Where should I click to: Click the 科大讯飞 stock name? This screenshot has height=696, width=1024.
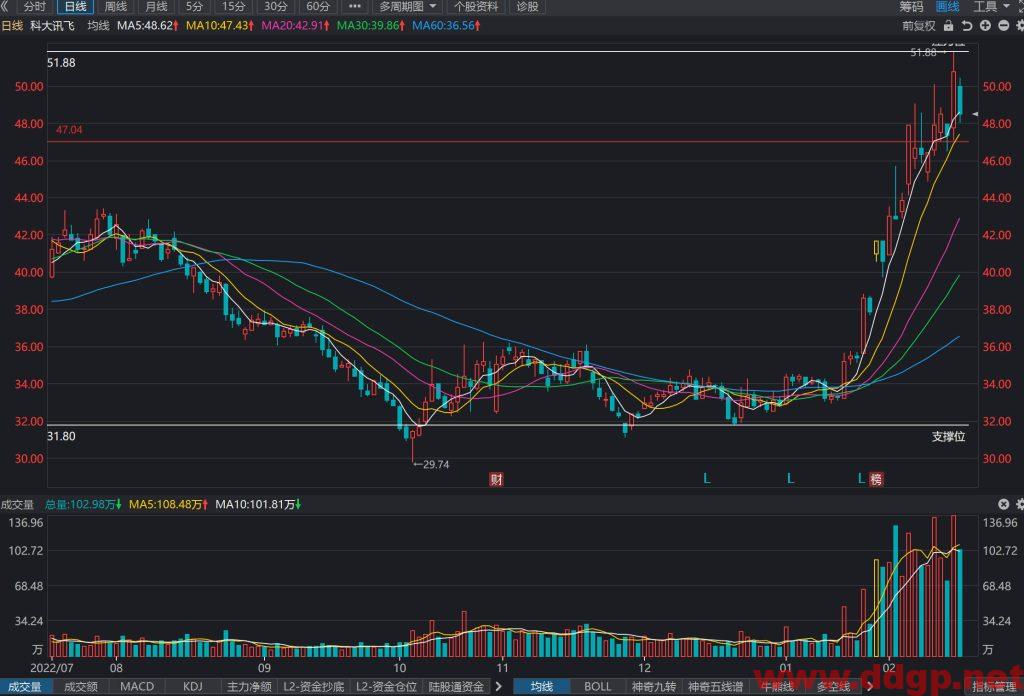(x=52, y=25)
